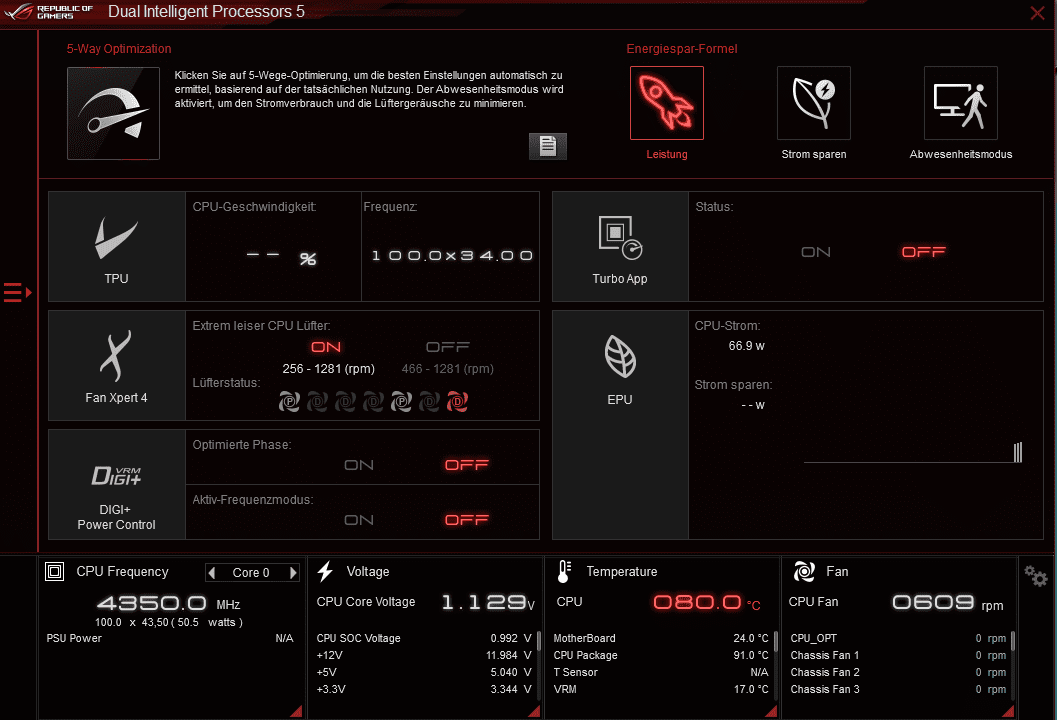Select the +12V voltage row
This screenshot has width=1057, height=720.
(424, 655)
